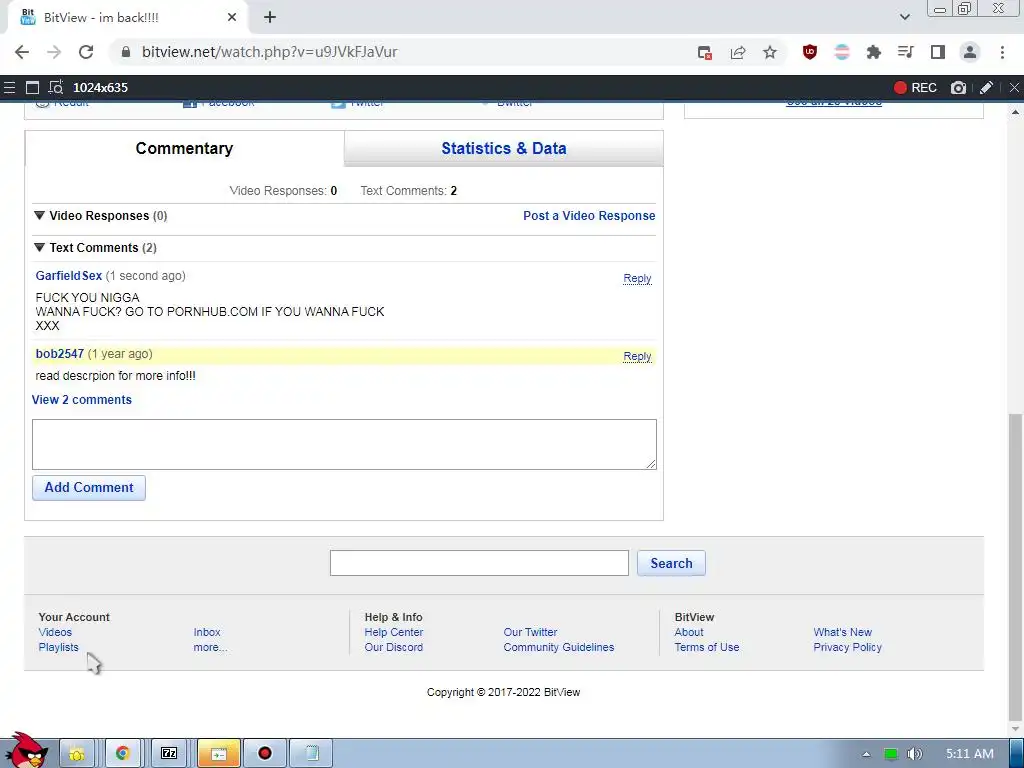The height and width of the screenshot is (768, 1024).
Task: Click the Search button
Action: tap(671, 563)
